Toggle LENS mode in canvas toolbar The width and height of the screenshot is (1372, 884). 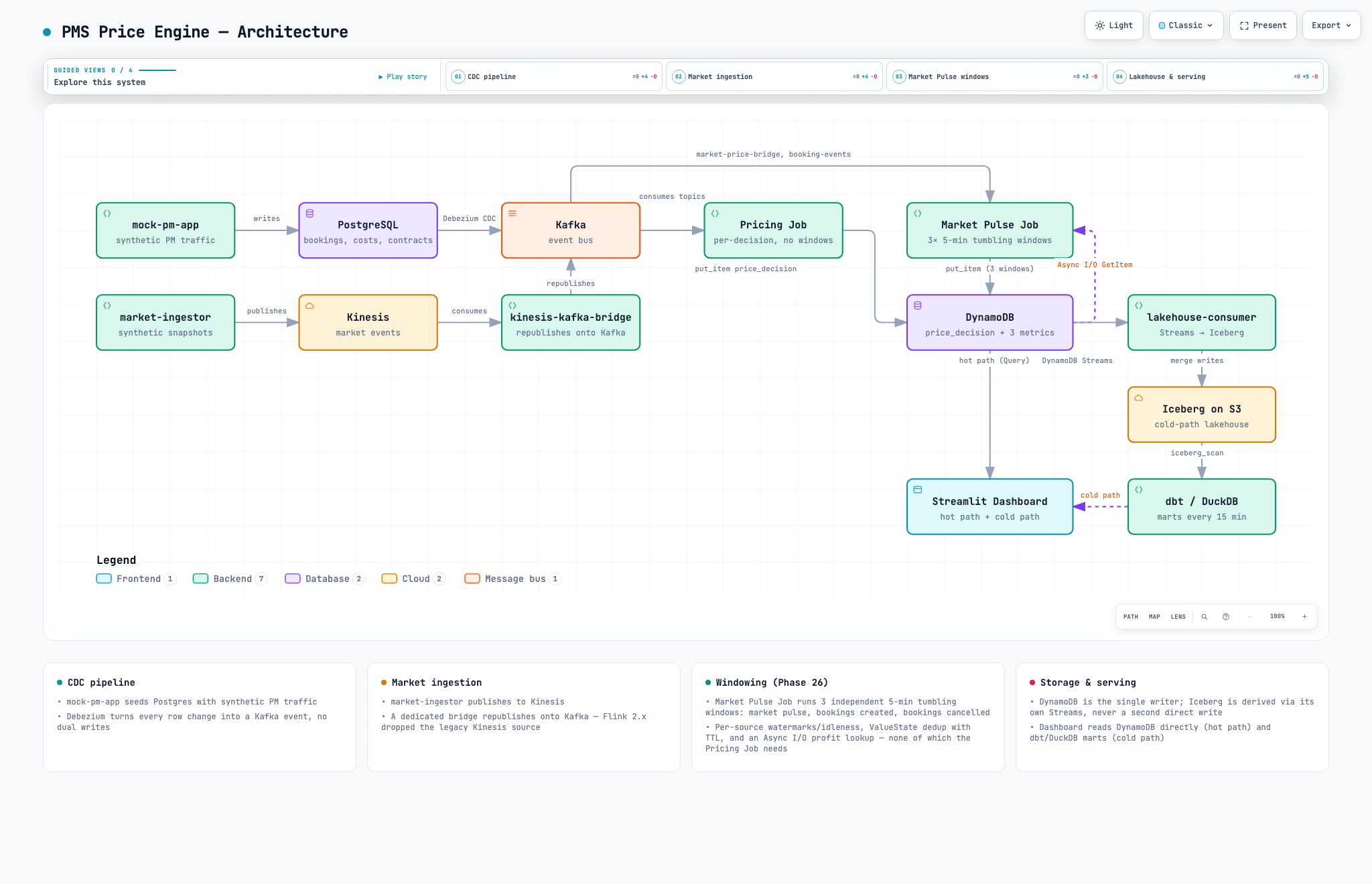coord(1178,617)
